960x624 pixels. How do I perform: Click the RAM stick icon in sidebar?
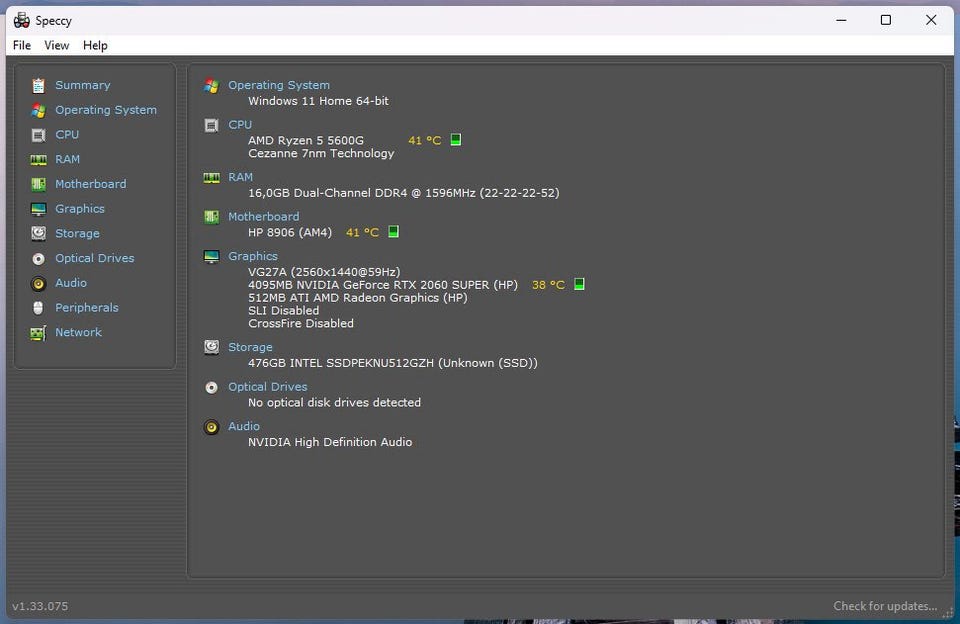(38, 160)
